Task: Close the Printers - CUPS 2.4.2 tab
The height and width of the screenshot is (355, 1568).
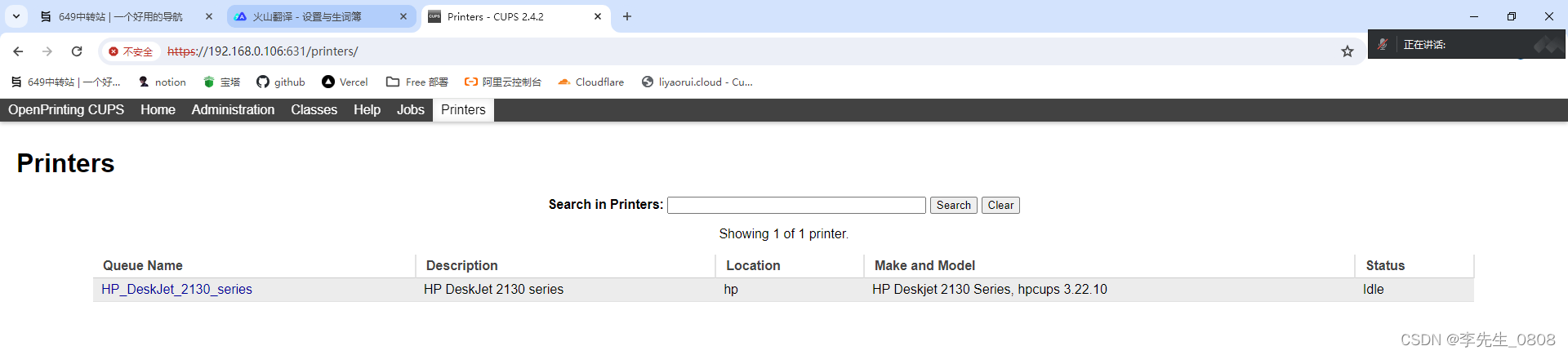Action: 598,16
